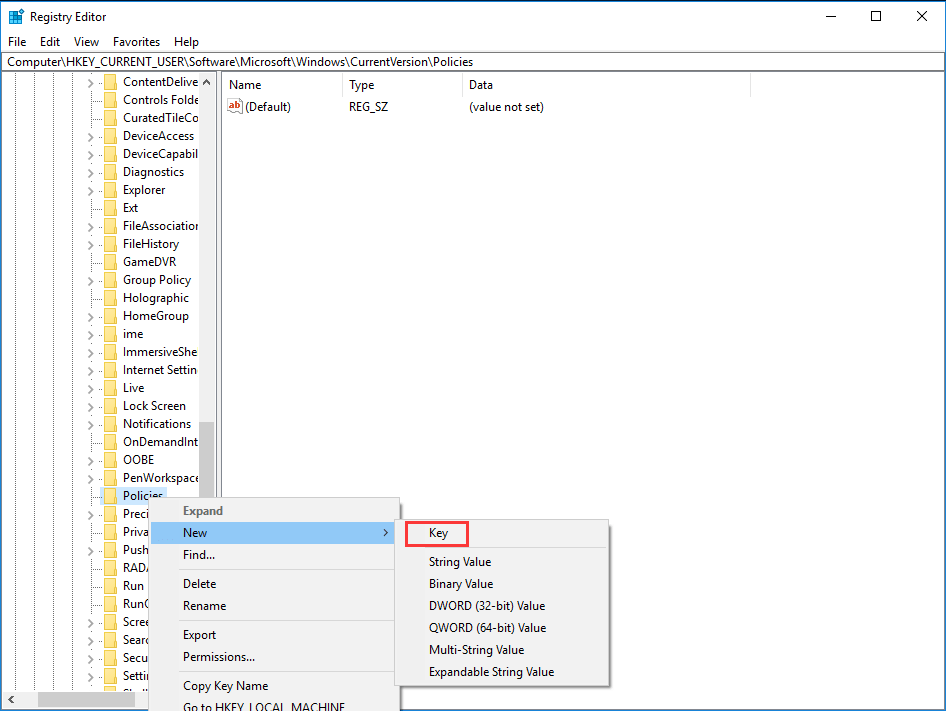Expand the Notifications key chevron
Image resolution: width=946 pixels, height=711 pixels.
[90, 425]
